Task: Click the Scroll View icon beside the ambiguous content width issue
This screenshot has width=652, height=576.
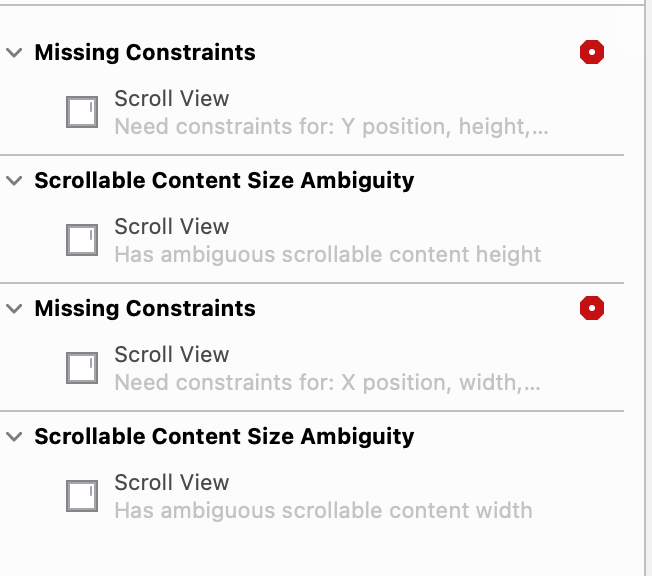Action: pos(82,496)
